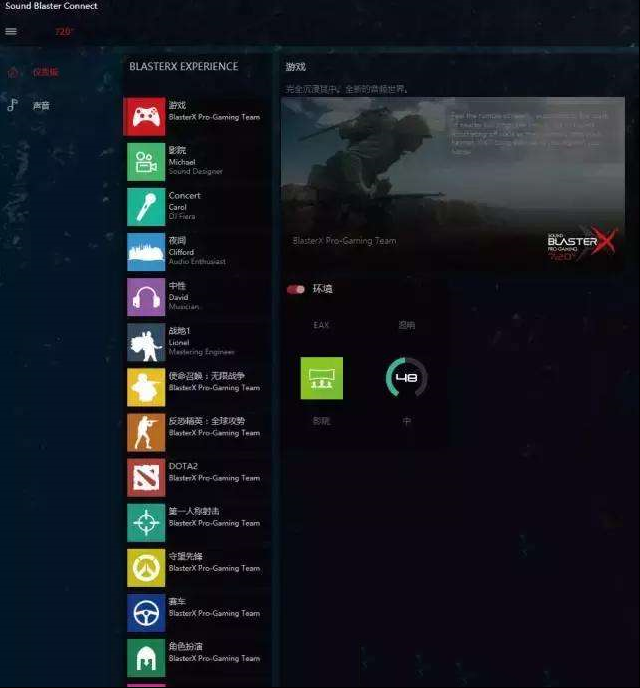Click the 'BLASTERX EXPERIENCE' heading
Viewport: 640px width, 688px height.
point(184,66)
